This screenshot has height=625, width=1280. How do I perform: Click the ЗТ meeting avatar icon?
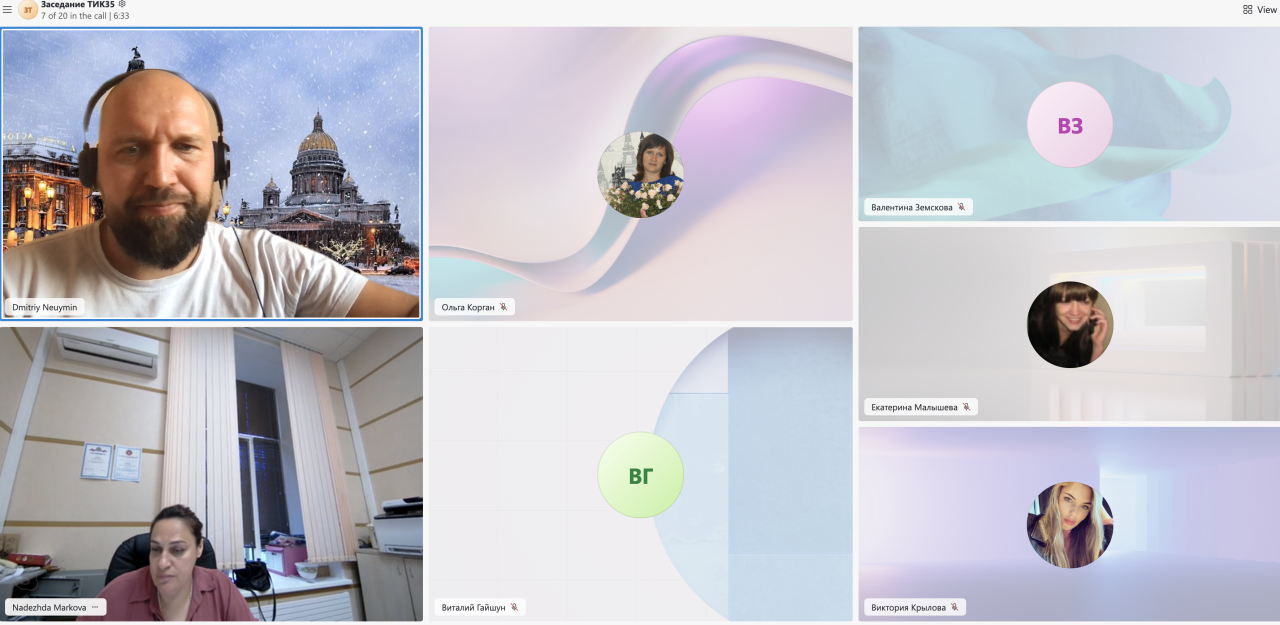pyautogui.click(x=28, y=10)
